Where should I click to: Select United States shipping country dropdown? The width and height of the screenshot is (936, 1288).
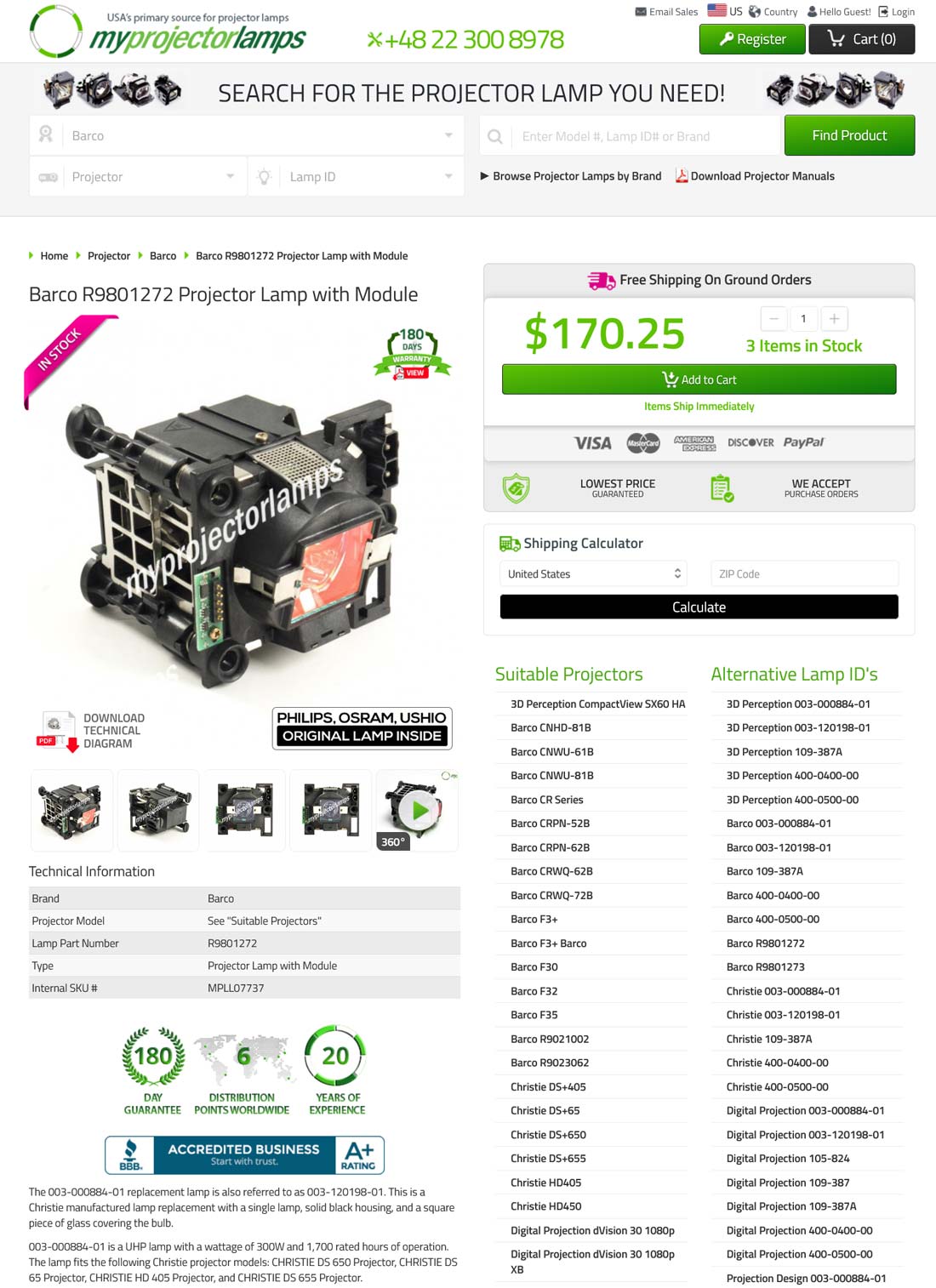tap(594, 573)
